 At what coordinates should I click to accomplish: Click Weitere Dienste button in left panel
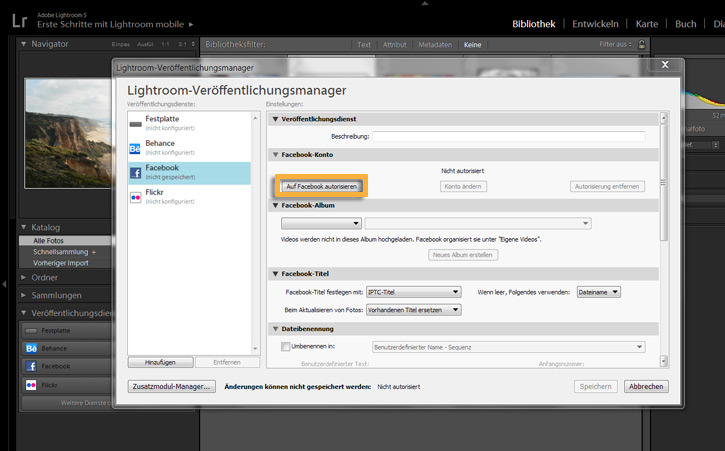tap(67, 403)
